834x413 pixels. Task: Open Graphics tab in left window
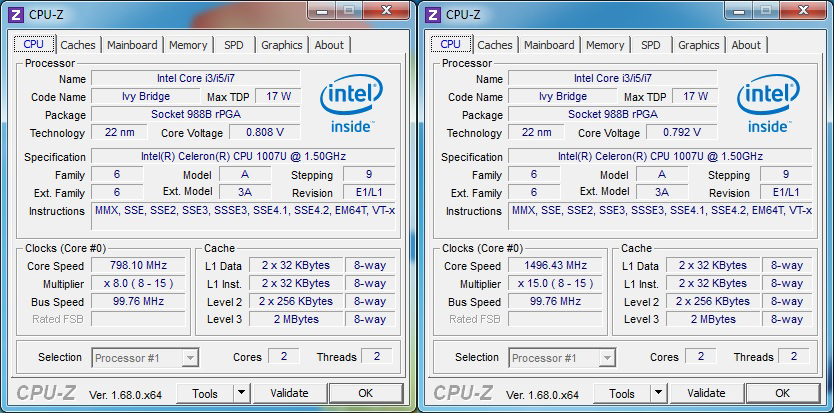pos(281,45)
